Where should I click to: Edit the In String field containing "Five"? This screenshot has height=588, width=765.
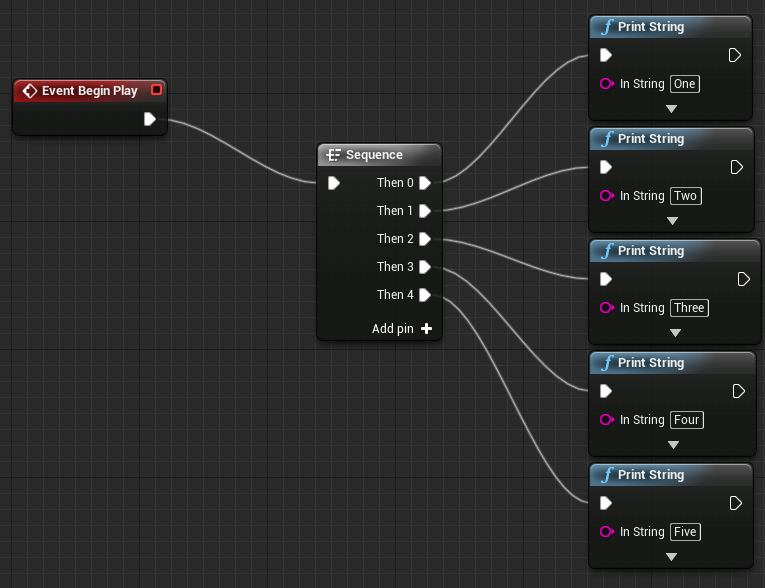pos(685,531)
